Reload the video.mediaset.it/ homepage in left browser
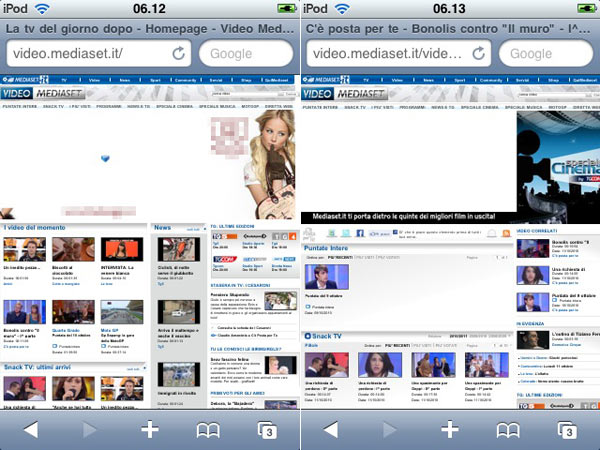600x450 pixels. coord(179,53)
